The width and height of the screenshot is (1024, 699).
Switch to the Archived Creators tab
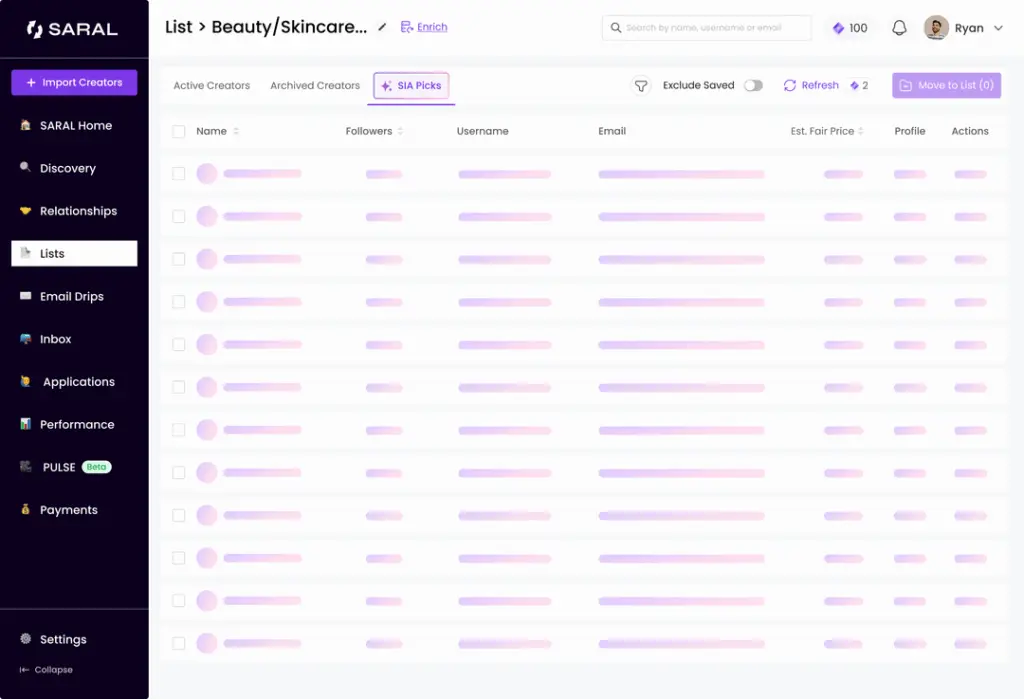tap(314, 86)
